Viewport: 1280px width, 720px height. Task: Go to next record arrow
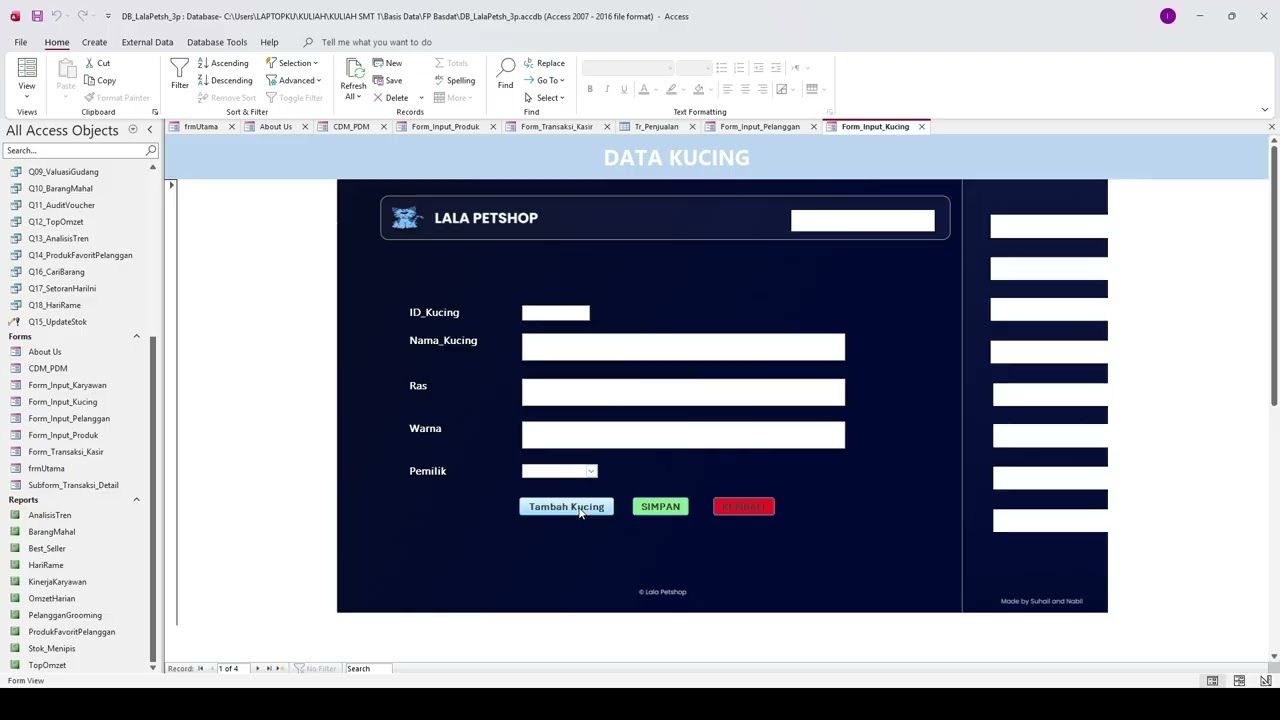coord(257,669)
